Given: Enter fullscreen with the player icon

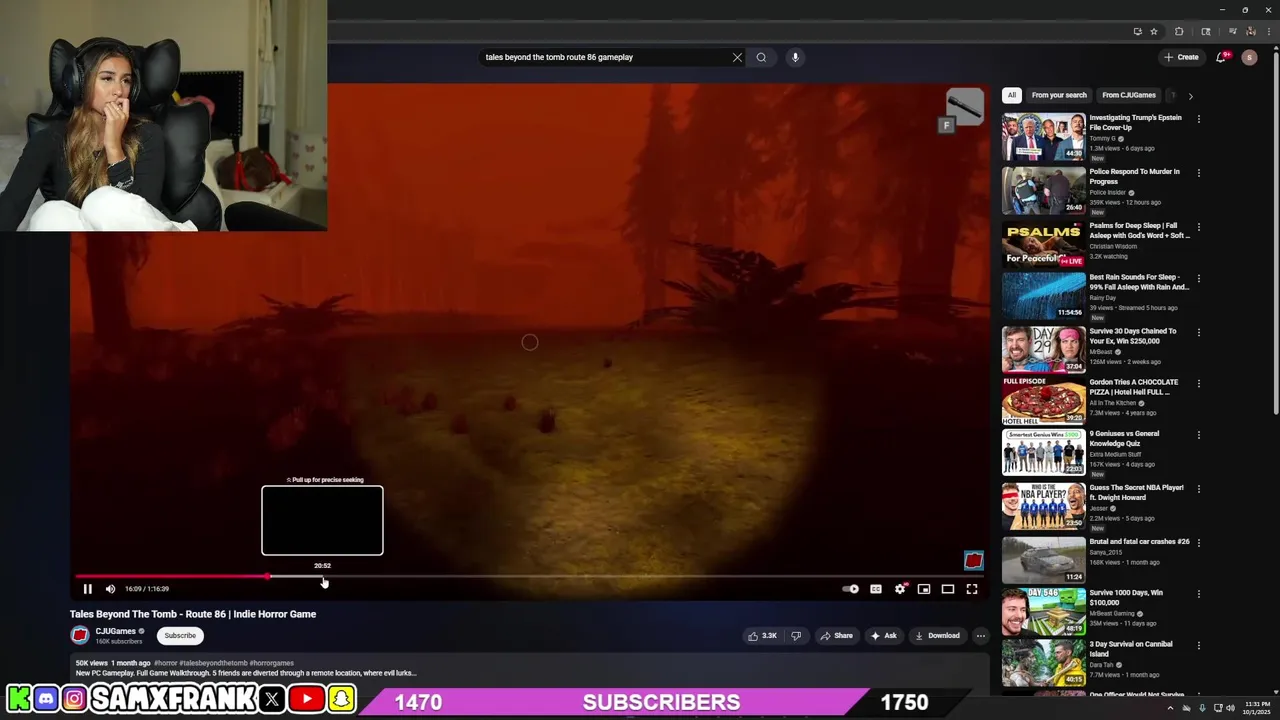Looking at the screenshot, I should click(x=972, y=589).
